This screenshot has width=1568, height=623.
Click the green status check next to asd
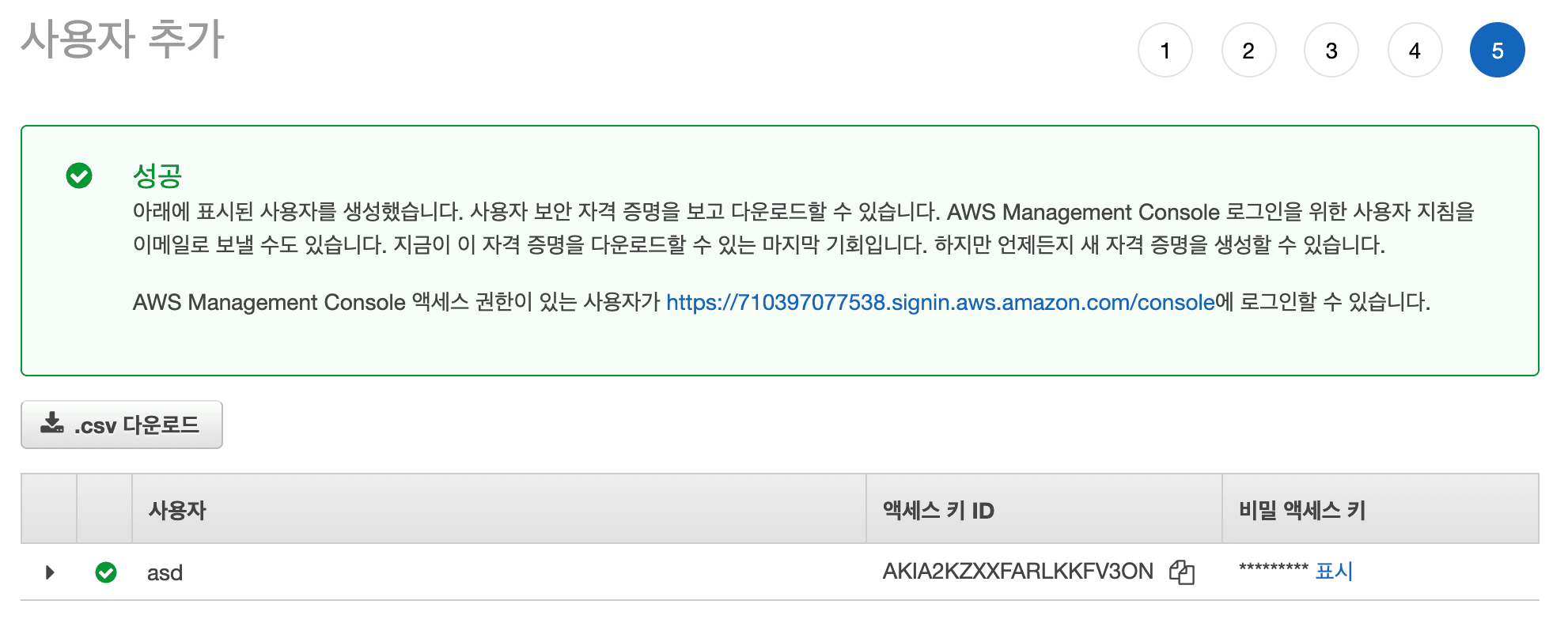(x=106, y=572)
